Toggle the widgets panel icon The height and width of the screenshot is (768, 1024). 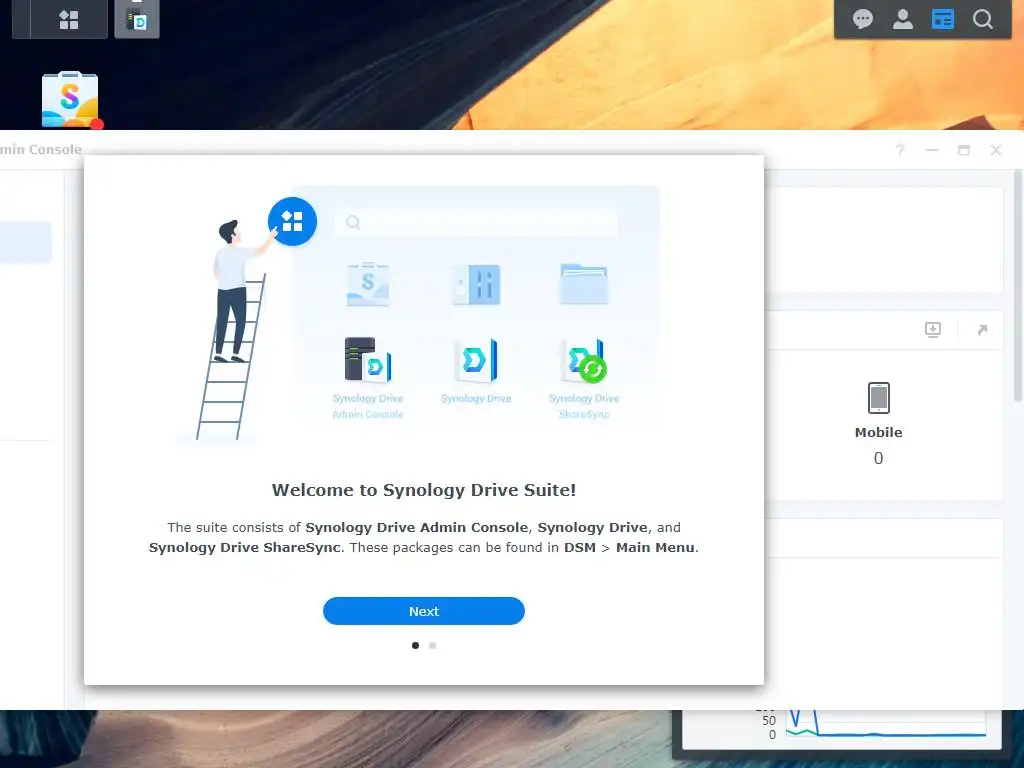coord(942,19)
